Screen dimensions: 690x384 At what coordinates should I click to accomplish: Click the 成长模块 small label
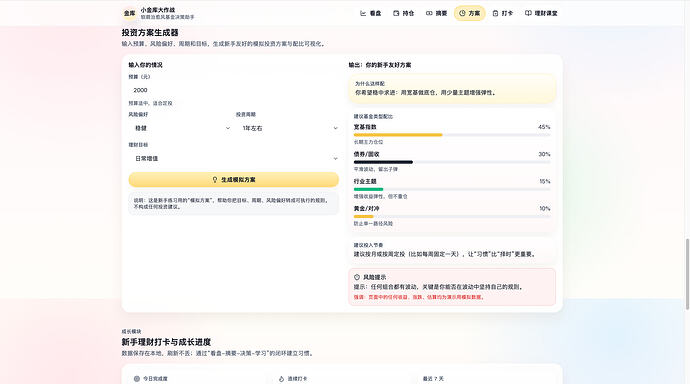(131, 331)
